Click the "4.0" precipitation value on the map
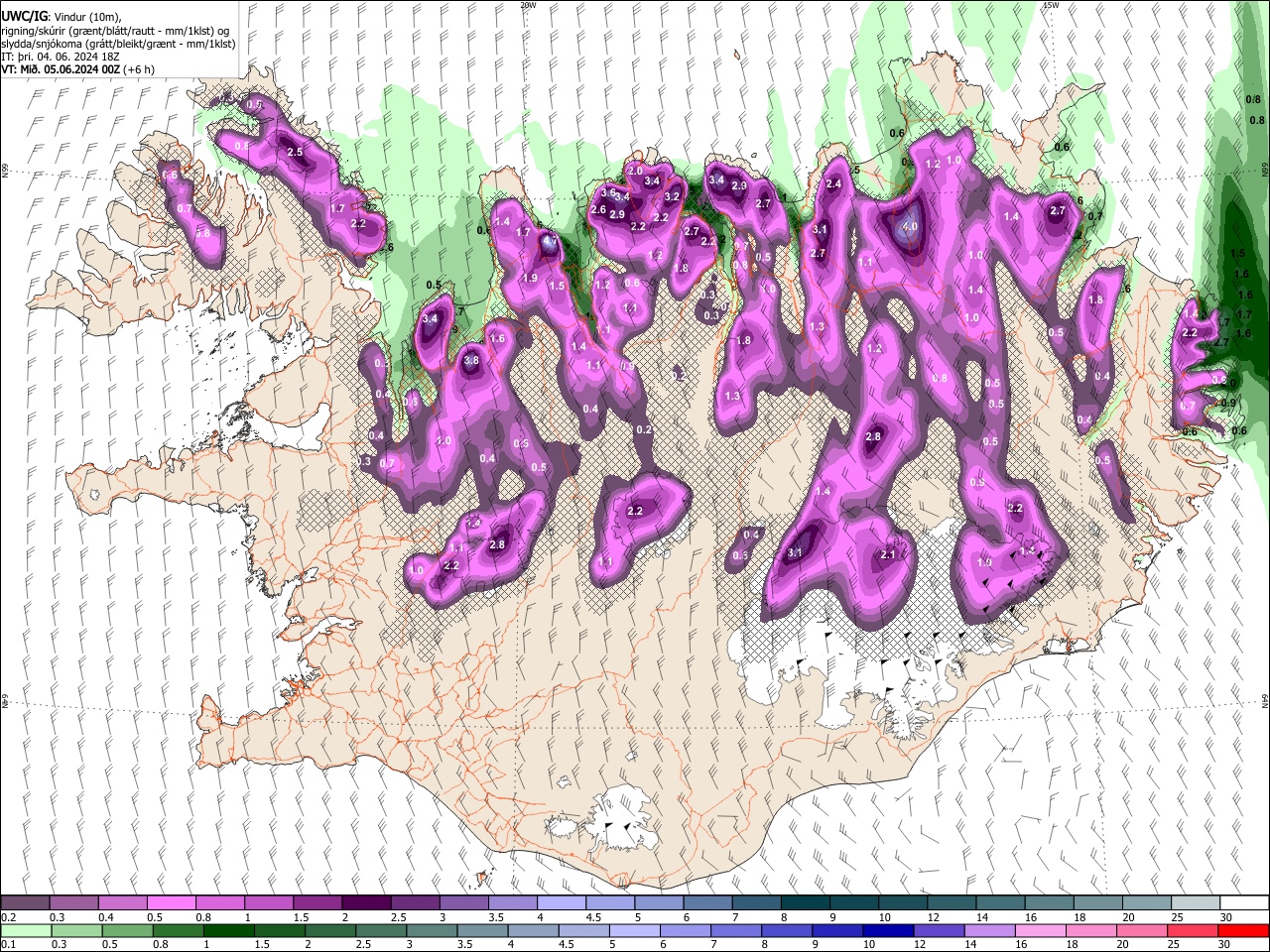1270x952 pixels. click(x=910, y=227)
